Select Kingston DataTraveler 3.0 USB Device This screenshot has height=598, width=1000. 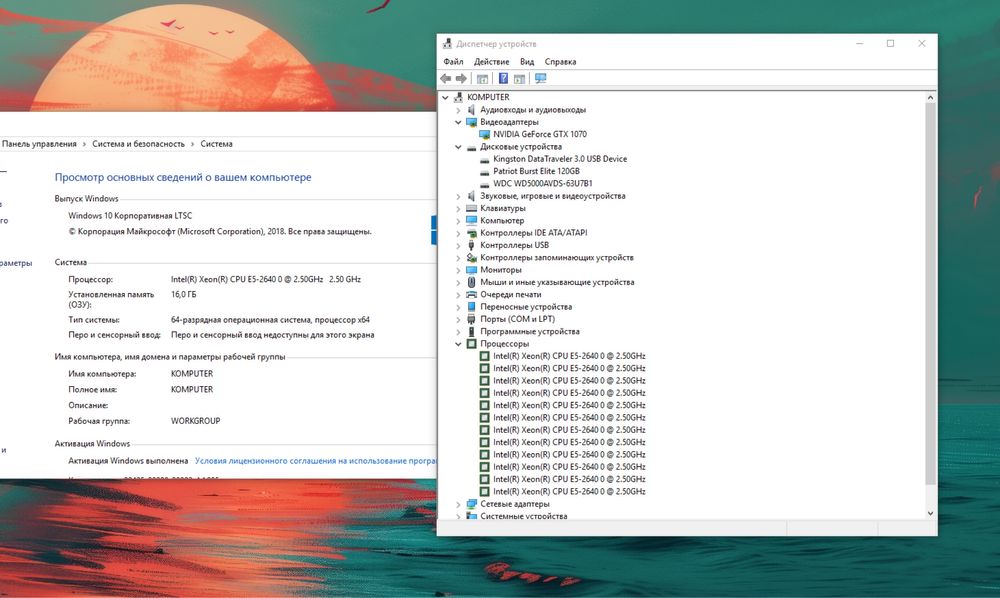[x=560, y=159]
